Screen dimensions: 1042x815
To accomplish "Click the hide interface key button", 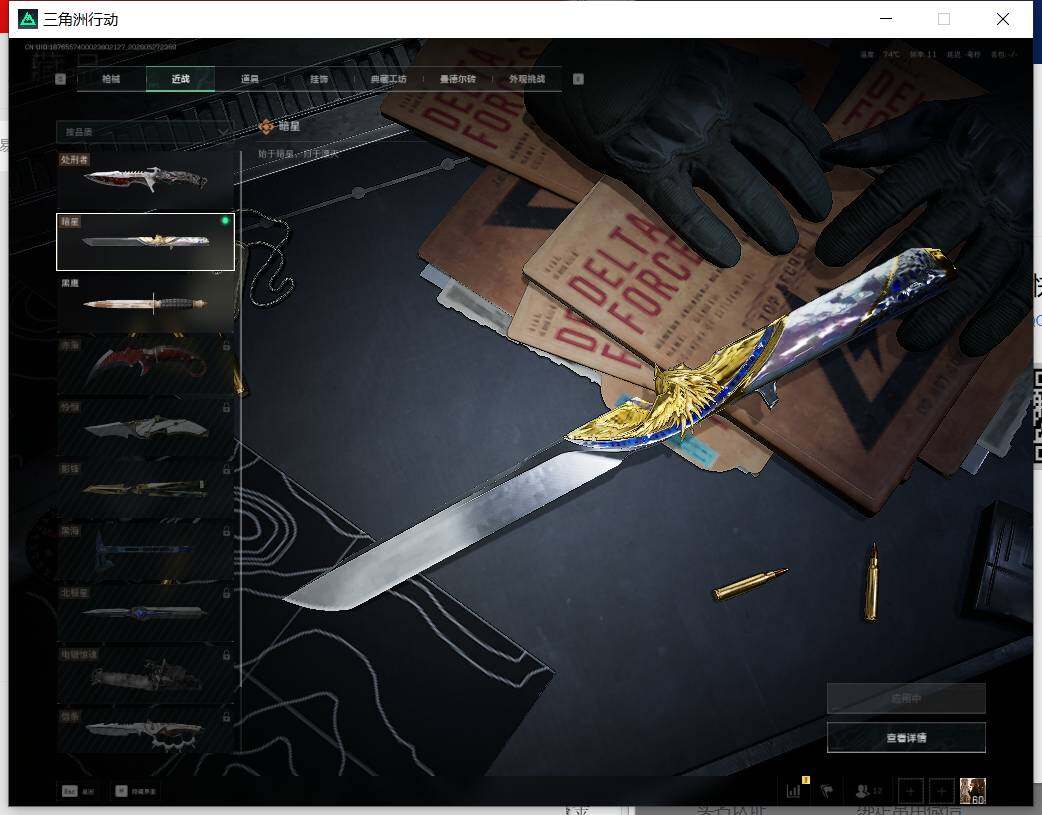I will tap(136, 791).
